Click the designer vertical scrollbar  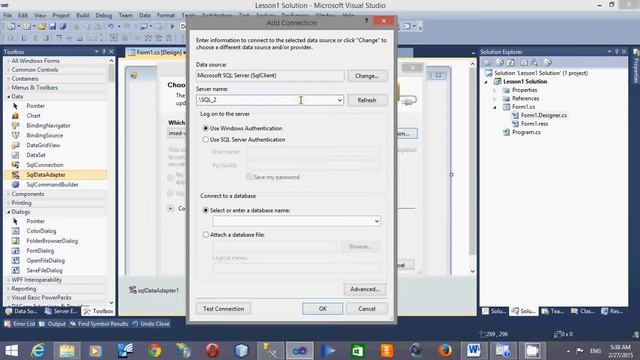[472, 167]
